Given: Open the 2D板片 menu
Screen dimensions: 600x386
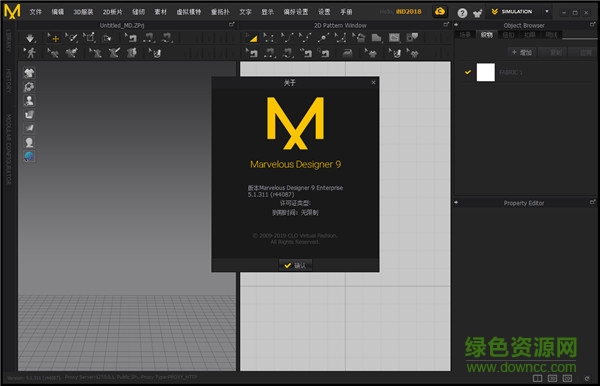Looking at the screenshot, I should (112, 12).
